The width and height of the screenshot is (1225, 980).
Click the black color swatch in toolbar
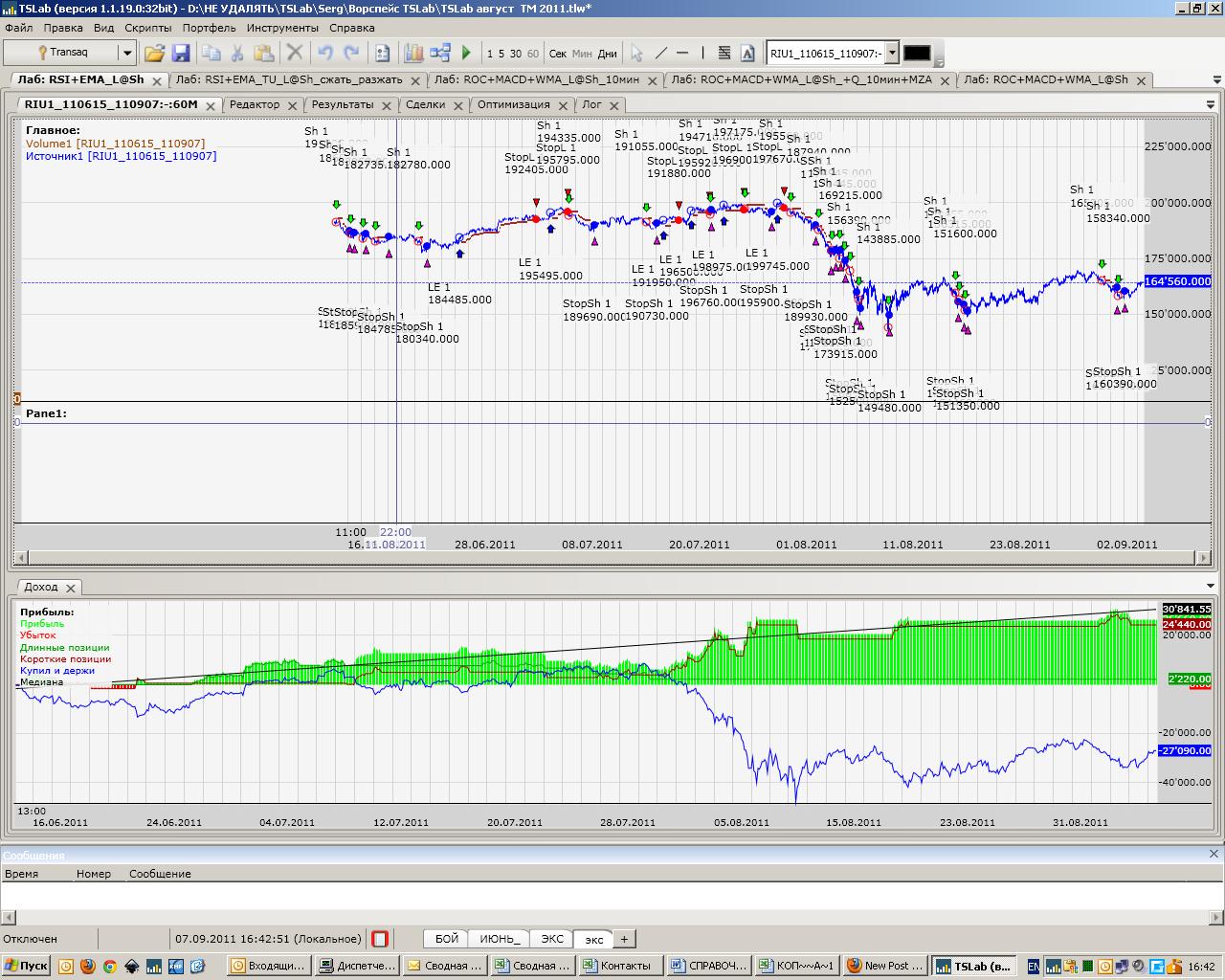click(917, 54)
